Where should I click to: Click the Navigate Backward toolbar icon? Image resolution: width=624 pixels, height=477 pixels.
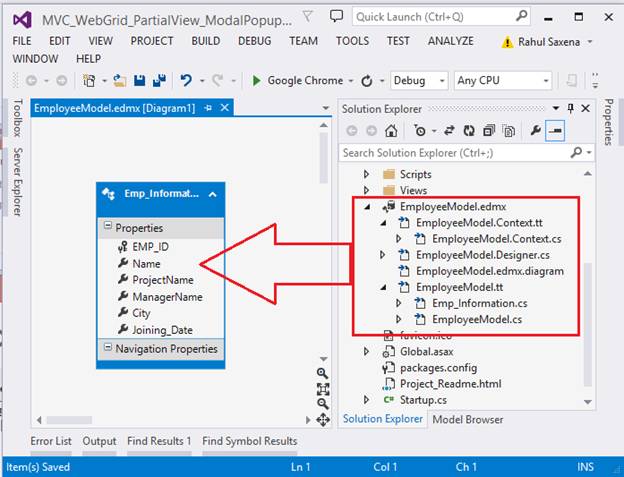click(x=31, y=81)
